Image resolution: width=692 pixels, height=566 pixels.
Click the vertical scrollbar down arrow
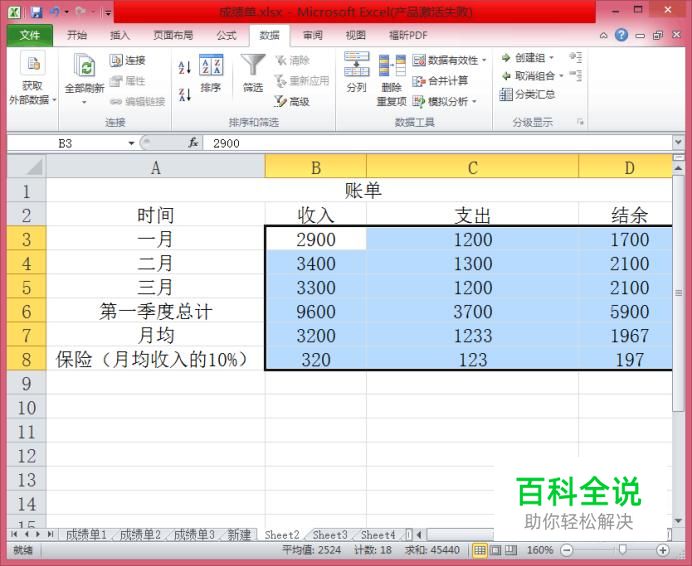[x=678, y=521]
